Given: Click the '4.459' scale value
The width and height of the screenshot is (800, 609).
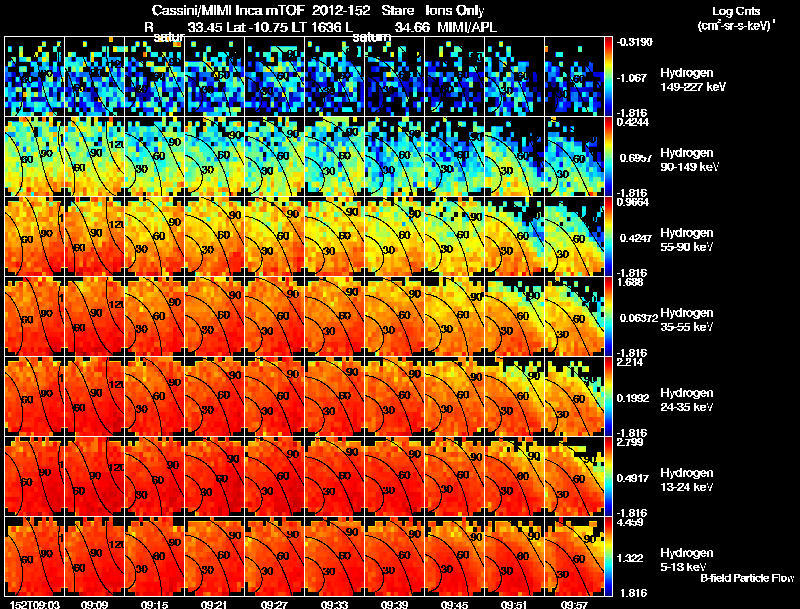Looking at the screenshot, I should tap(630, 522).
